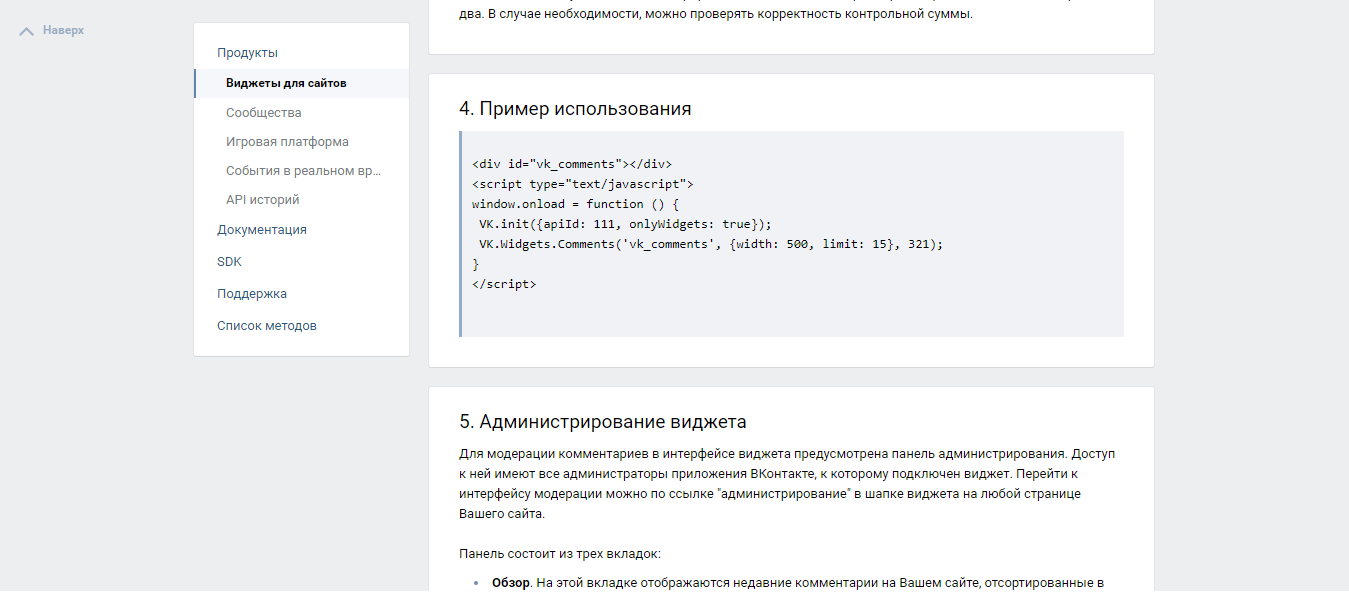Open Список методов in the sidebar
The height and width of the screenshot is (593, 1349).
267,325
